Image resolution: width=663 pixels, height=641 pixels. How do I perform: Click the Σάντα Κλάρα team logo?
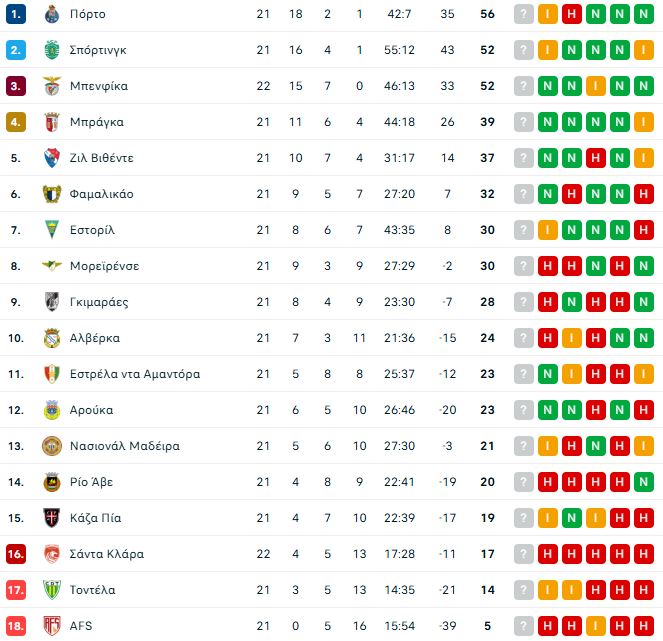[x=52, y=554]
